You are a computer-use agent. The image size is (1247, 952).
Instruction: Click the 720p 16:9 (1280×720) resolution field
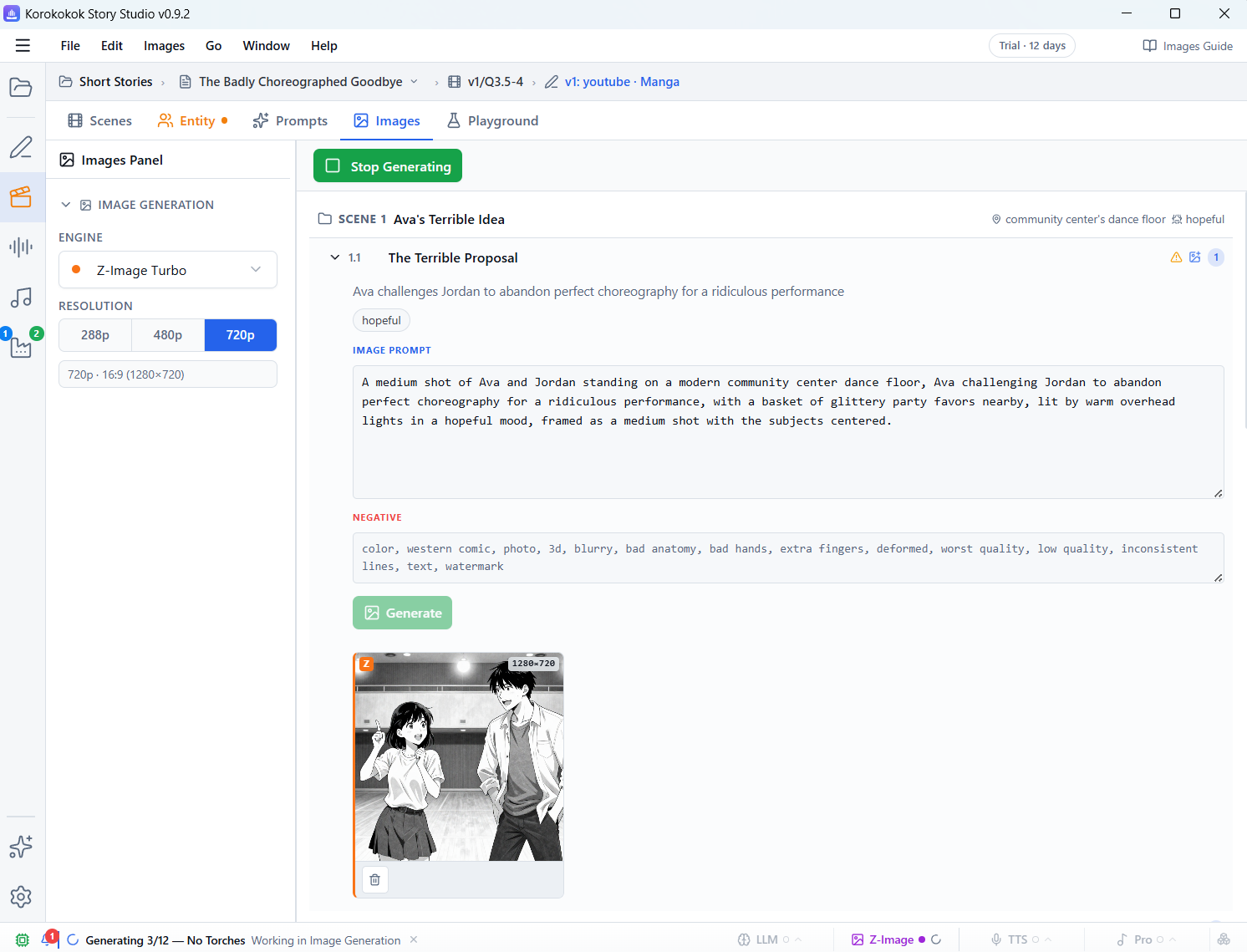pos(168,374)
